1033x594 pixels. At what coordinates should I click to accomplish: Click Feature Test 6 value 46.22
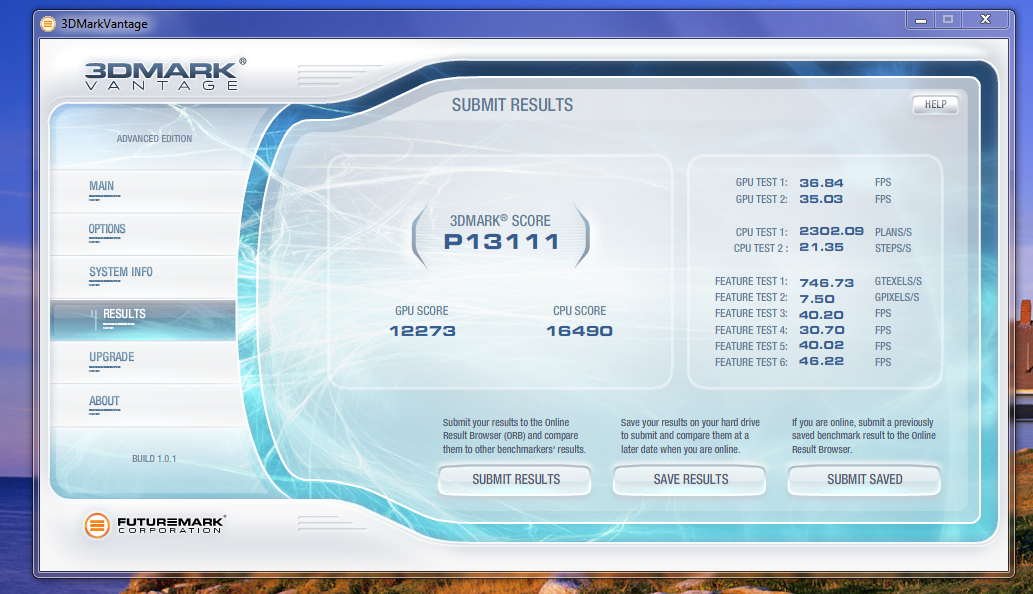(821, 361)
